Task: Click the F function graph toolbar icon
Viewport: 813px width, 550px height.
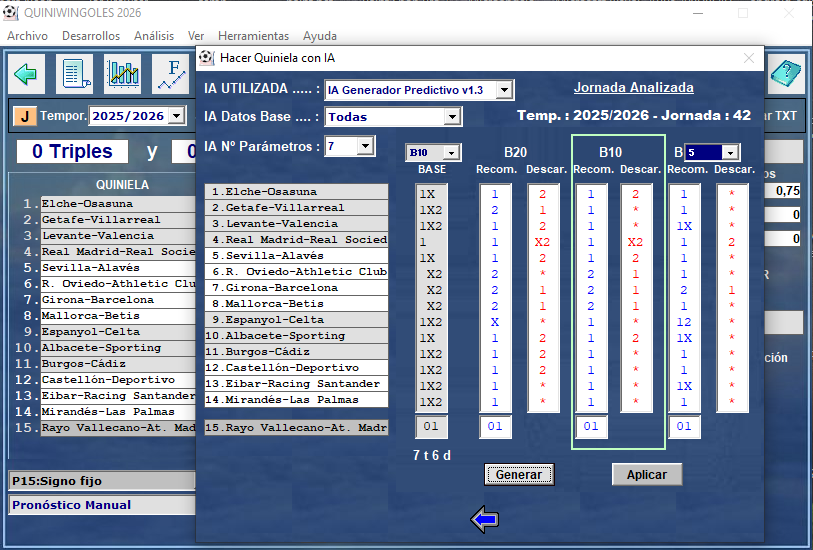Action: [171, 74]
